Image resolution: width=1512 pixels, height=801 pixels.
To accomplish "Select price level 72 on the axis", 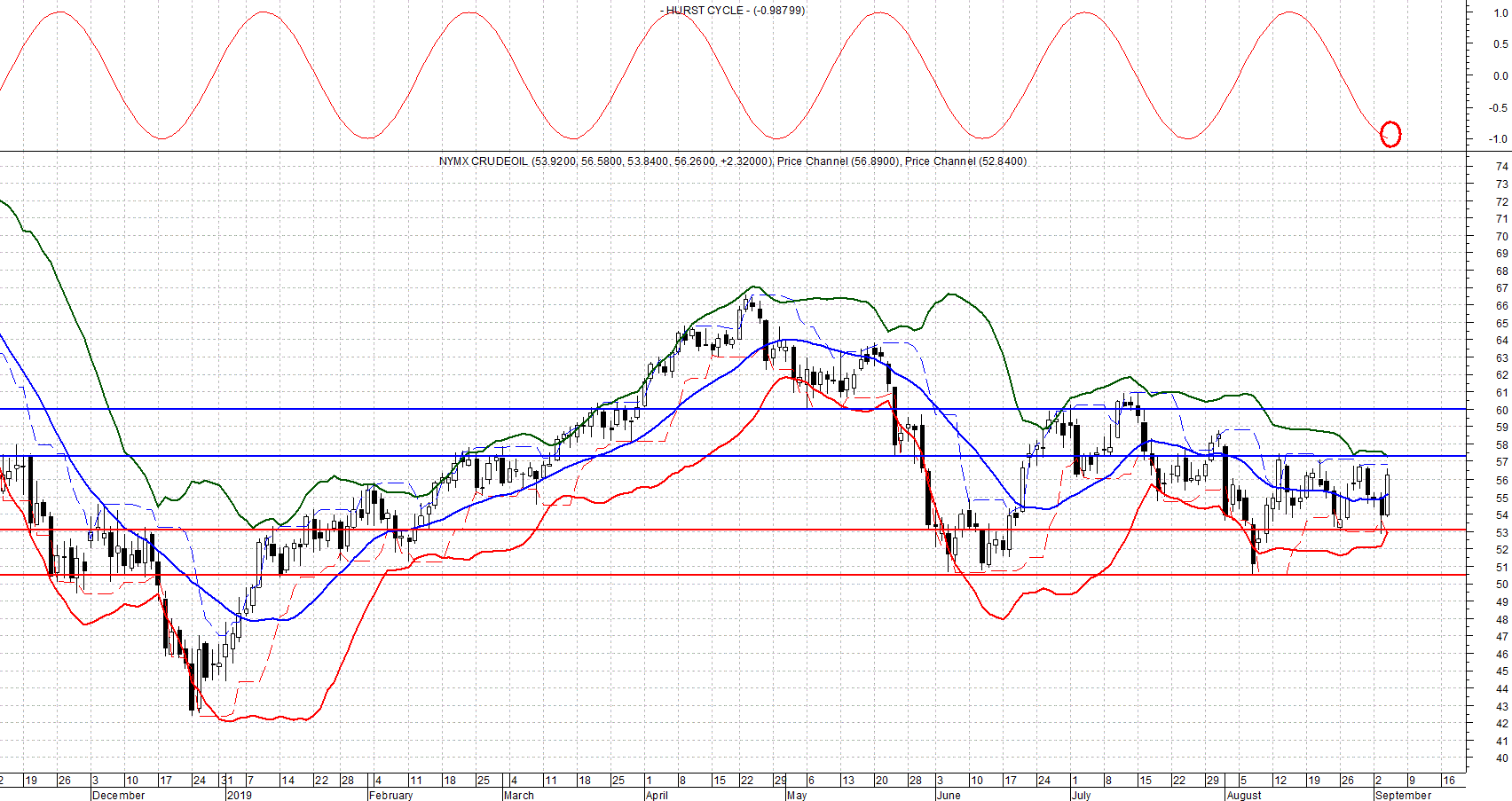I will point(1502,201).
